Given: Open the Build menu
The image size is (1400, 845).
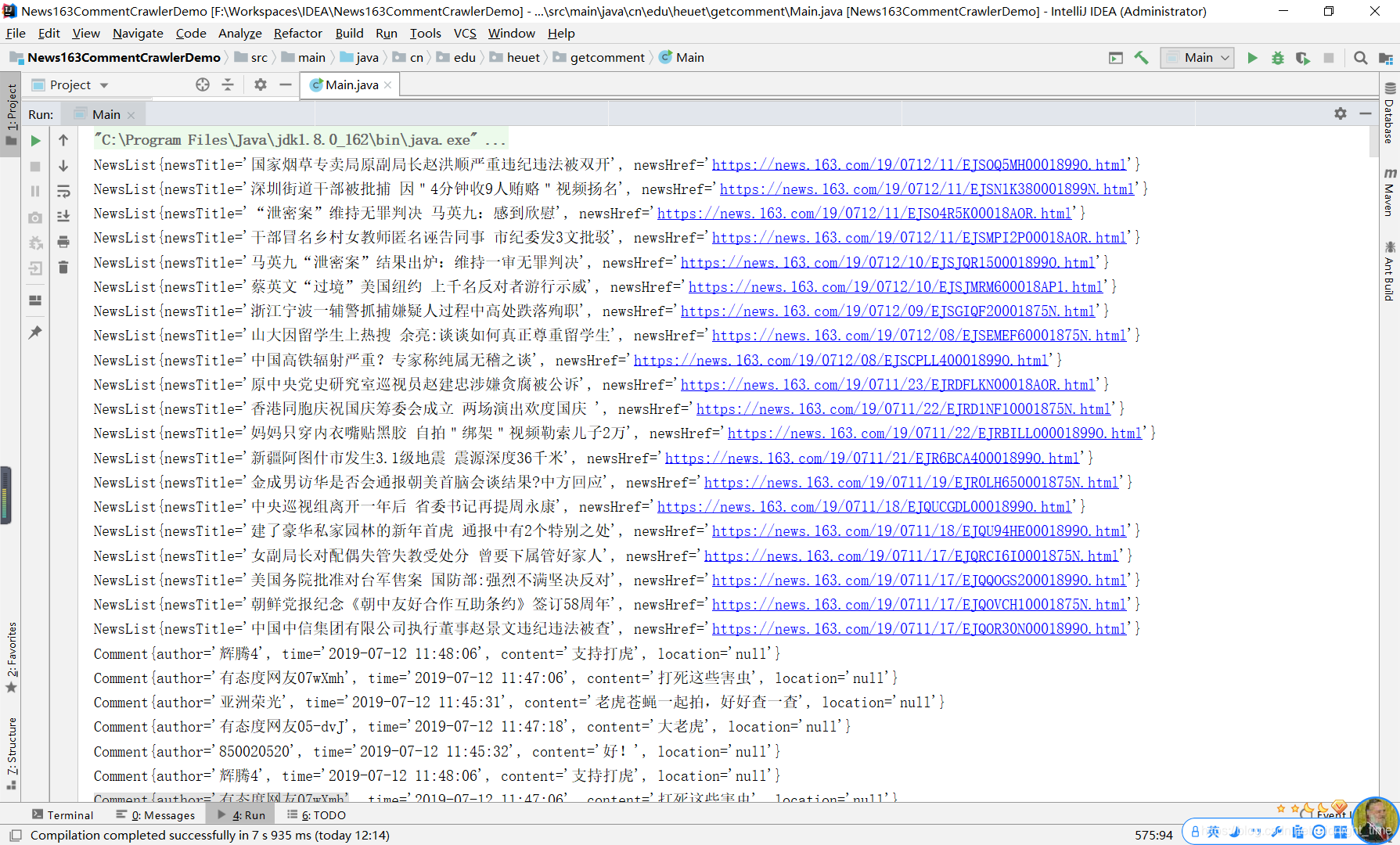Looking at the screenshot, I should pyautogui.click(x=349, y=34).
